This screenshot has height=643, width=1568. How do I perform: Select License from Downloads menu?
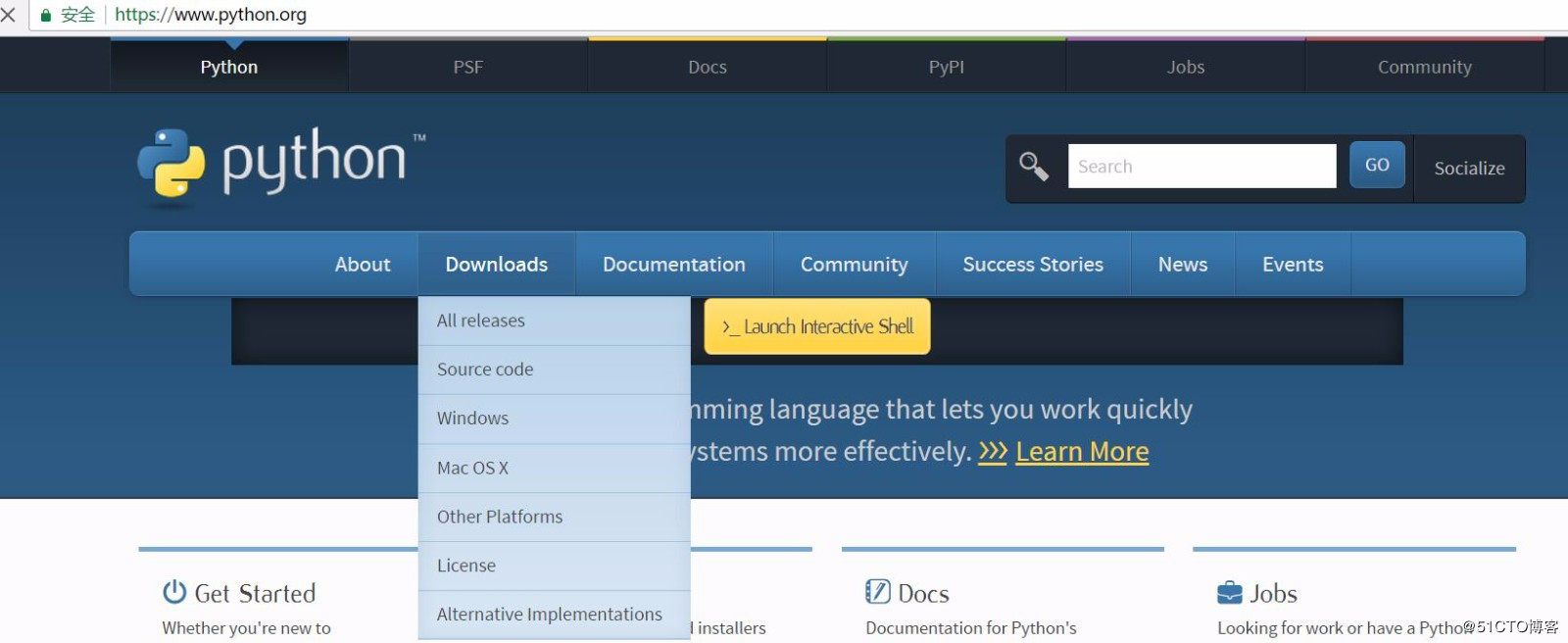click(x=555, y=566)
